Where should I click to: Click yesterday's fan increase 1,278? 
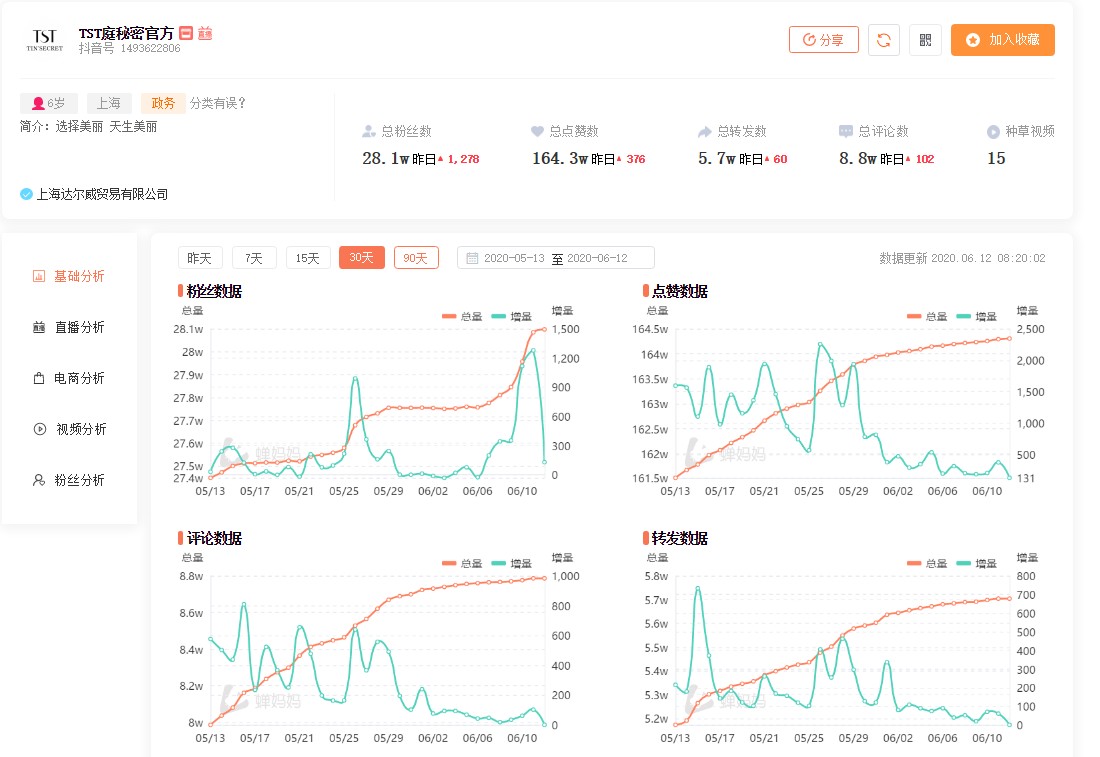coord(463,159)
